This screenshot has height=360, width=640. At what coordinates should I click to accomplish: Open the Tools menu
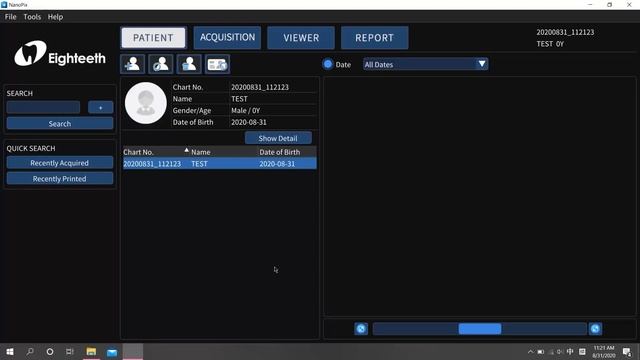[x=32, y=17]
